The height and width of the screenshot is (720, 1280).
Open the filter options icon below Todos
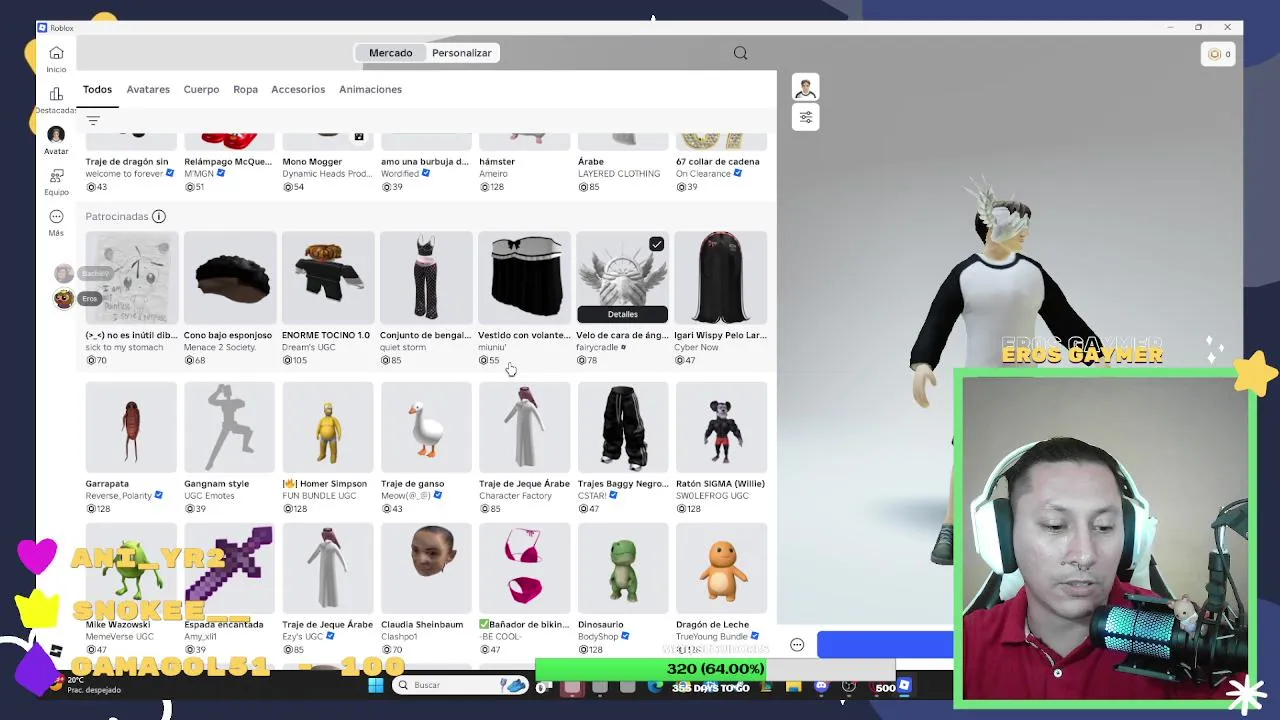tap(93, 121)
